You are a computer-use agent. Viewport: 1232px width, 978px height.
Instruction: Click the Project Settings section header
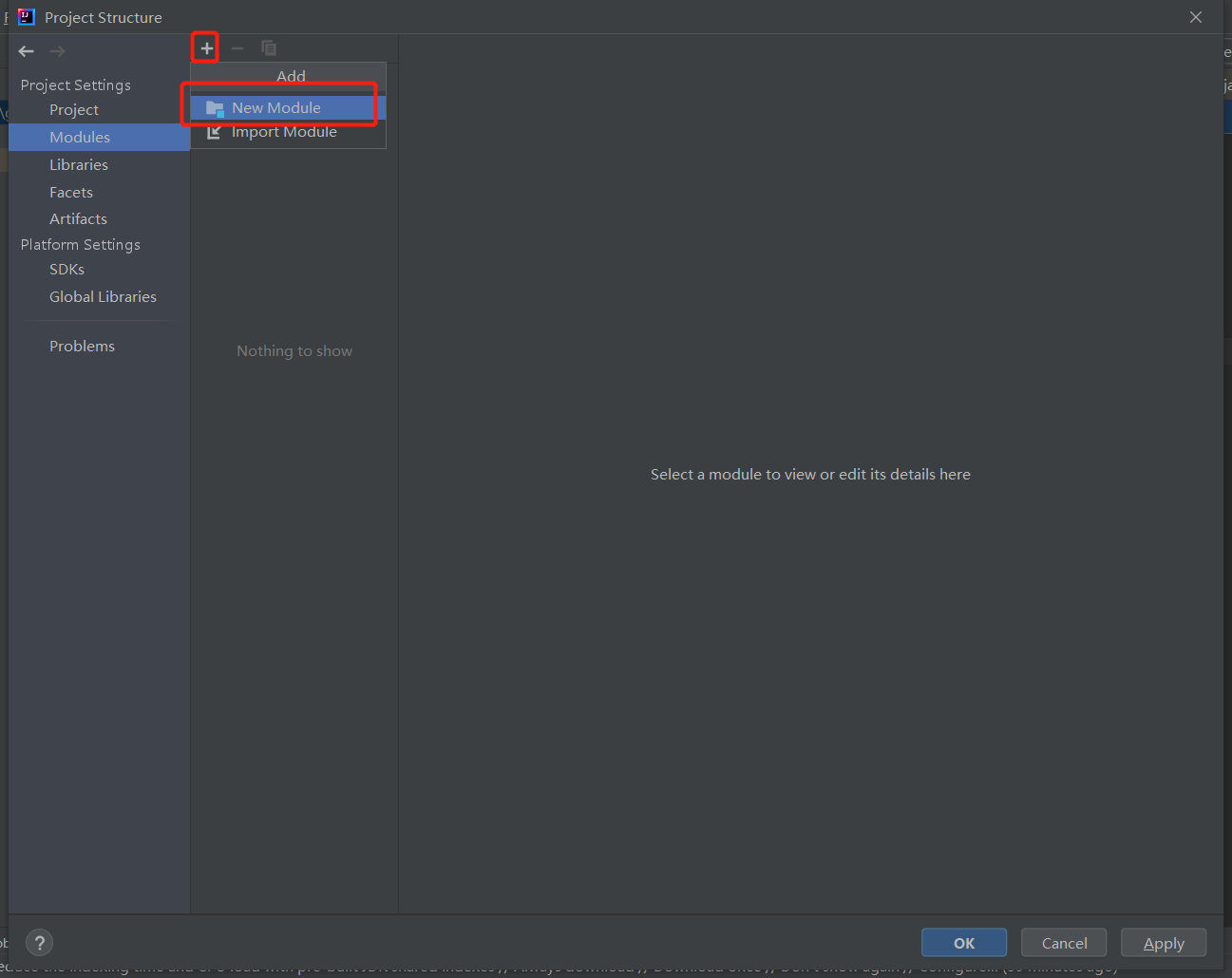tap(76, 85)
